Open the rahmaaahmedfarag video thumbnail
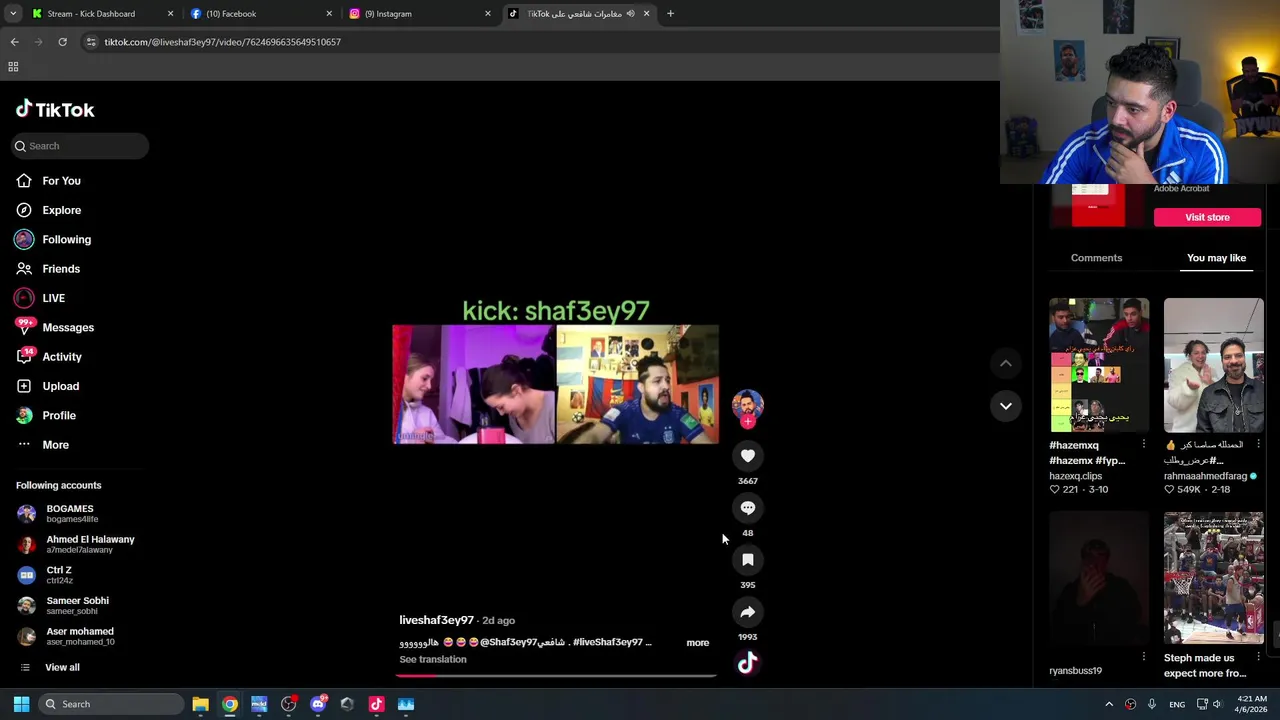The width and height of the screenshot is (1280, 720). point(1213,365)
